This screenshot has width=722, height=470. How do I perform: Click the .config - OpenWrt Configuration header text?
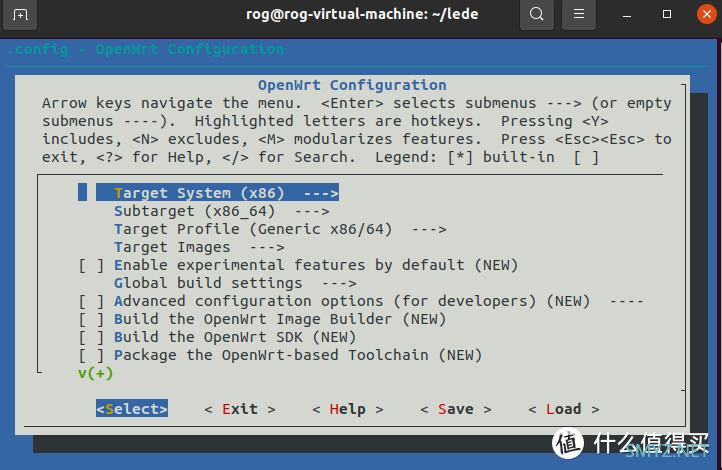tap(146, 49)
